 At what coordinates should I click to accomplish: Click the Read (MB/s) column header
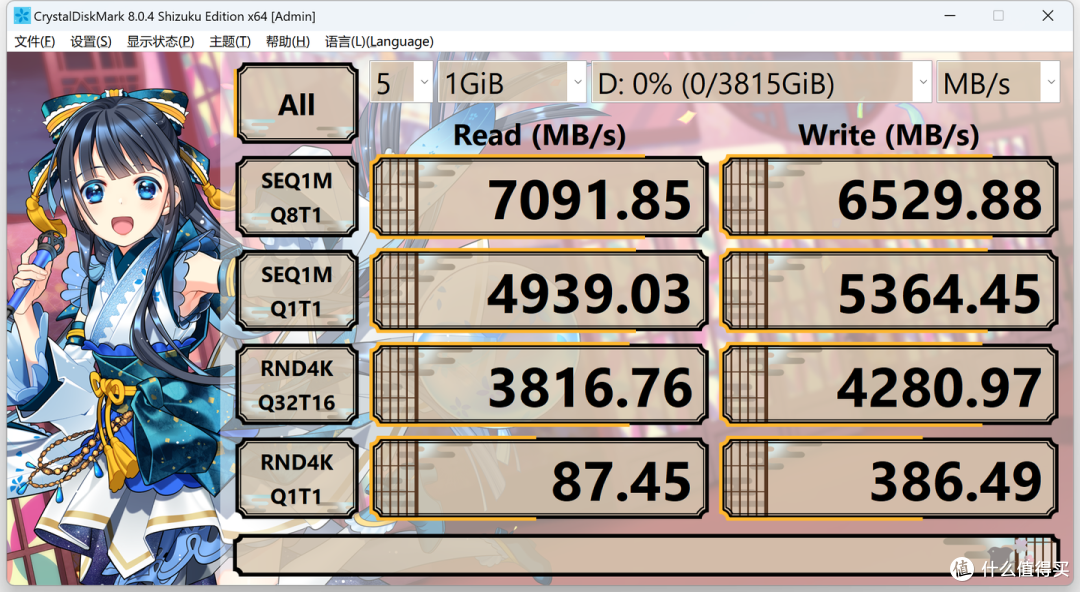(539, 134)
